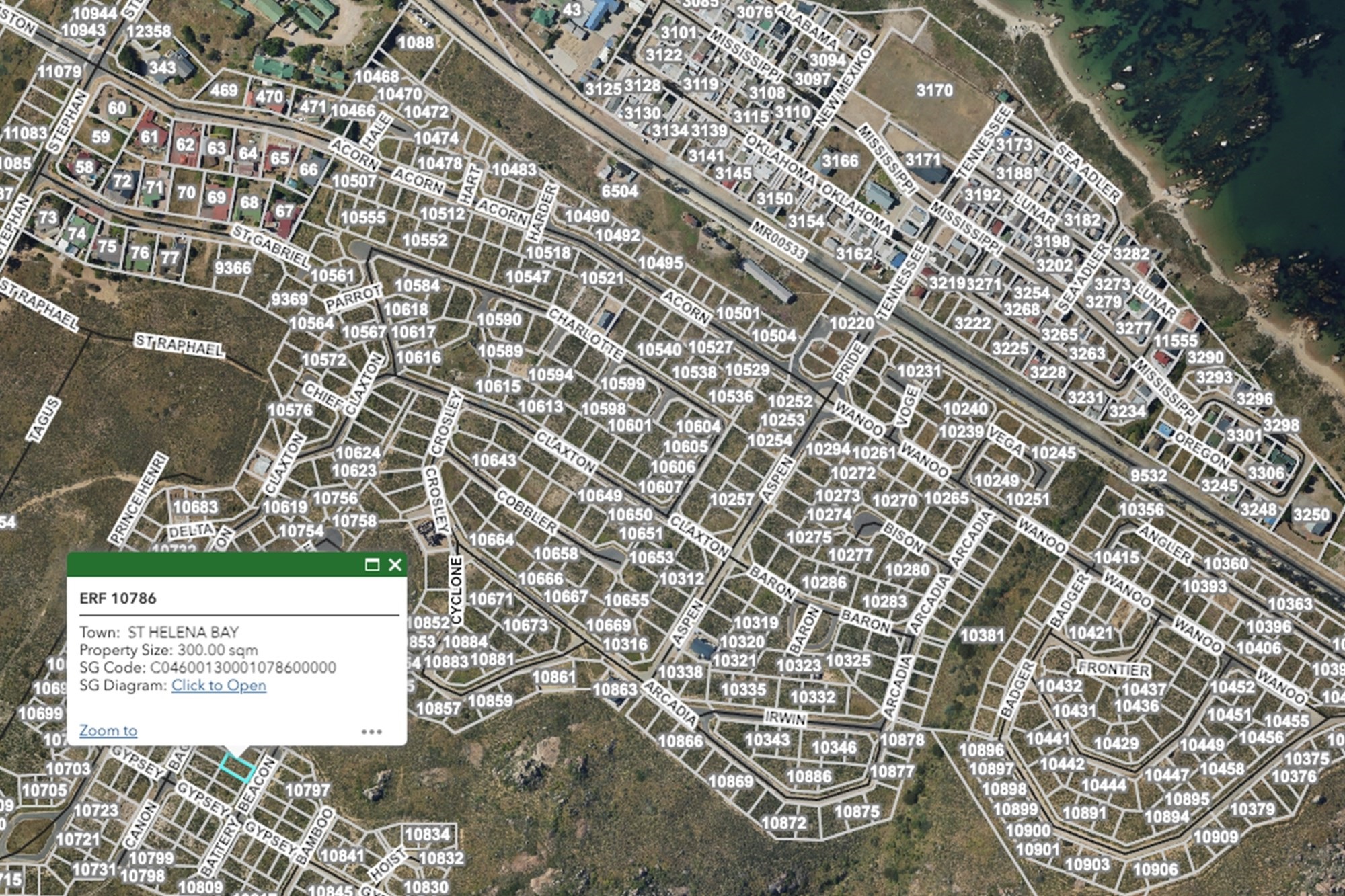This screenshot has height=896, width=1345.
Task: Select parcel 9366 near St Gabriel
Action: (233, 268)
